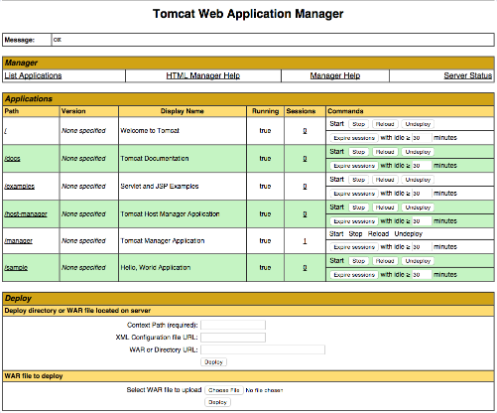This screenshot has height=413, width=497.
Task: Open the List Applications link
Action: click(x=33, y=76)
